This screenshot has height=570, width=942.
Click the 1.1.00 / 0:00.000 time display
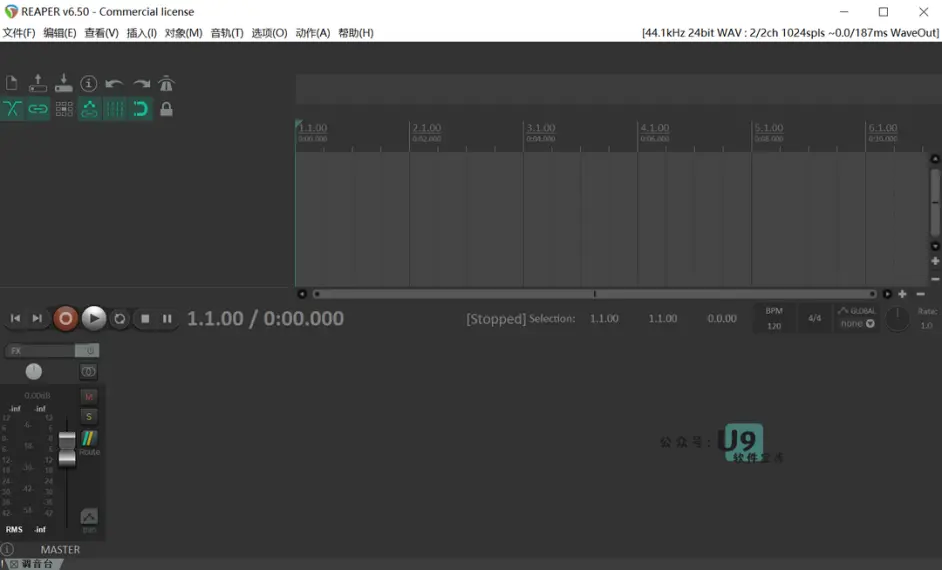point(265,318)
